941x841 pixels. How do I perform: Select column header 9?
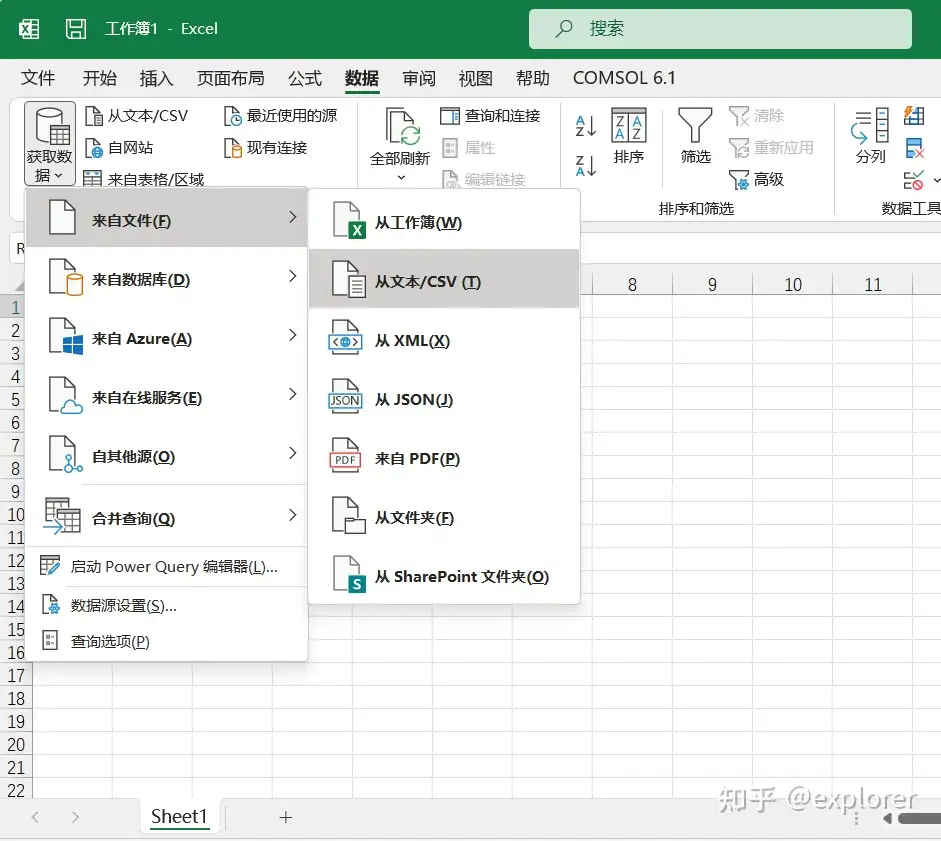(712, 284)
